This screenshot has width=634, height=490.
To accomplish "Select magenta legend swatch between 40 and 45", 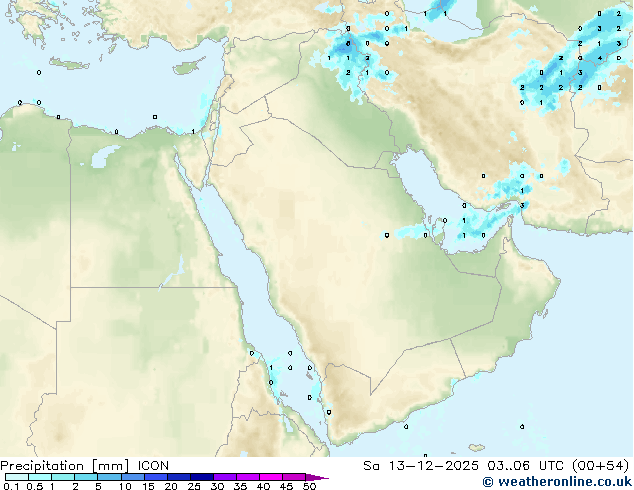I will coord(271,477).
